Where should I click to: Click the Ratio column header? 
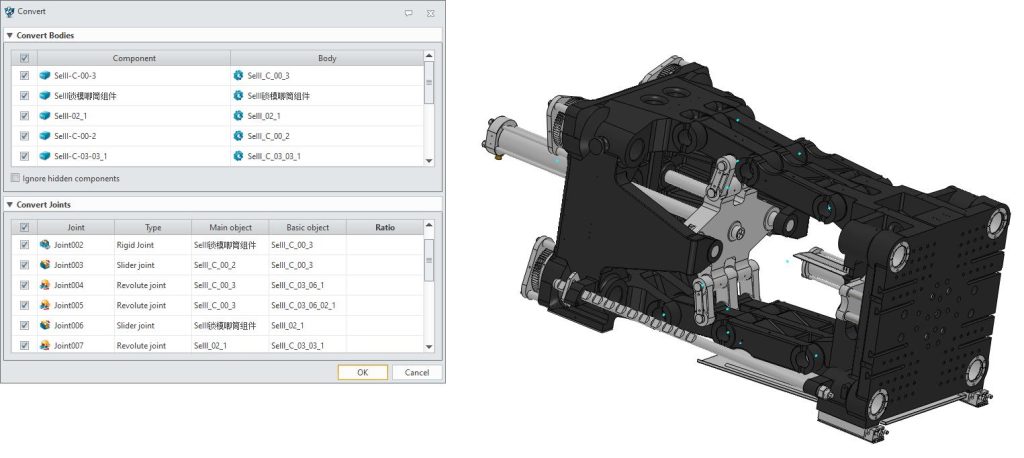click(x=384, y=227)
